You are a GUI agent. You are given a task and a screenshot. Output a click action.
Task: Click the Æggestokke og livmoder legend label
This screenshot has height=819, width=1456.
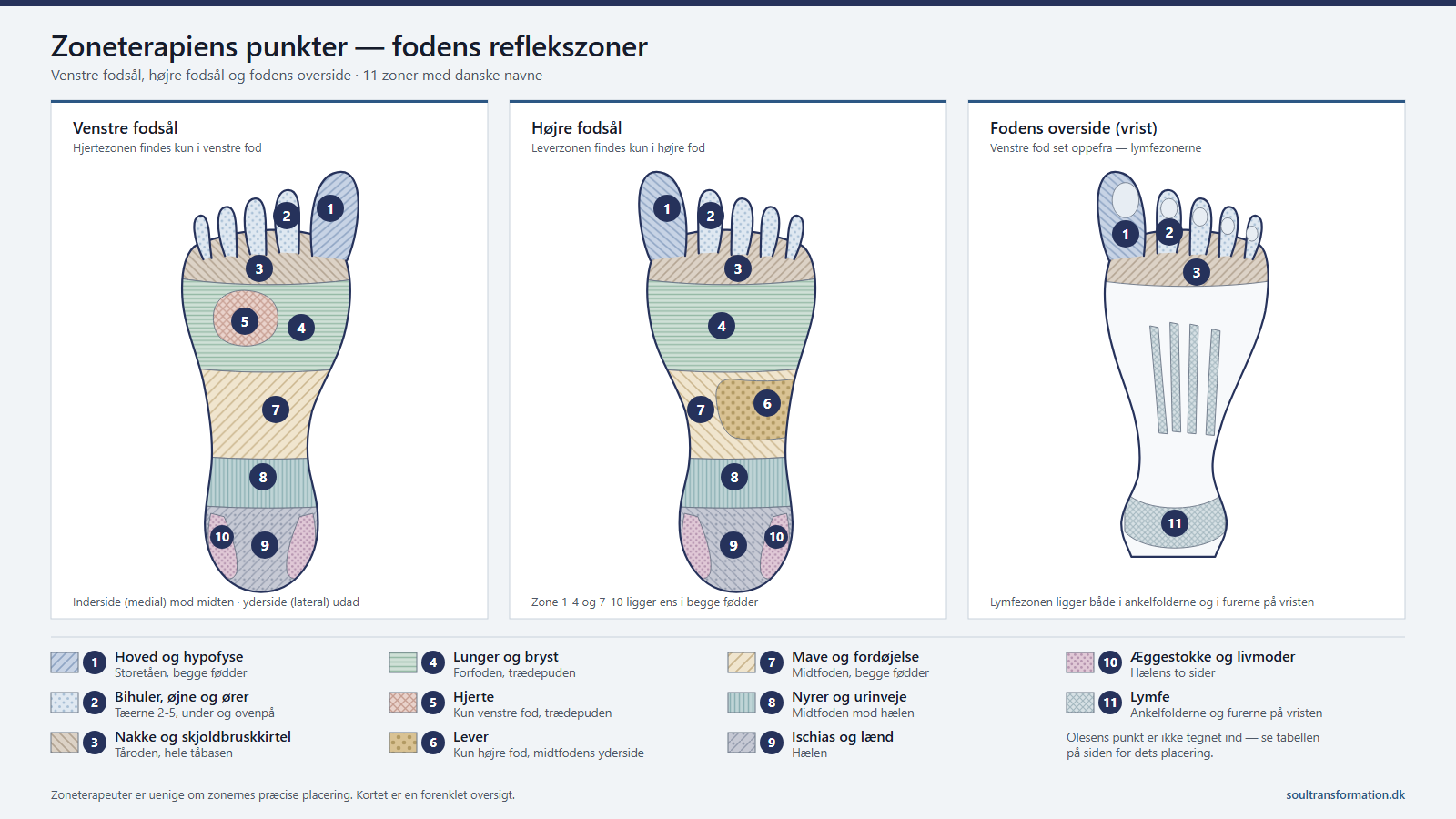1212,657
